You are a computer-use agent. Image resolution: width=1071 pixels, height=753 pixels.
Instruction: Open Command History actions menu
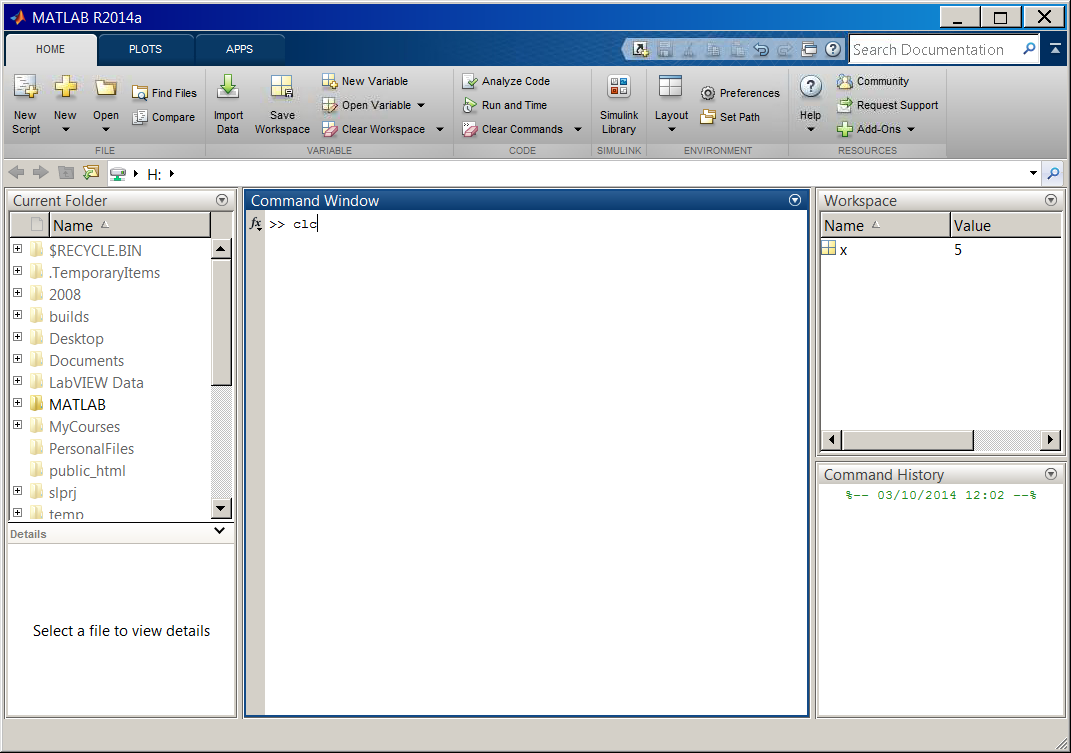pyautogui.click(x=1051, y=474)
